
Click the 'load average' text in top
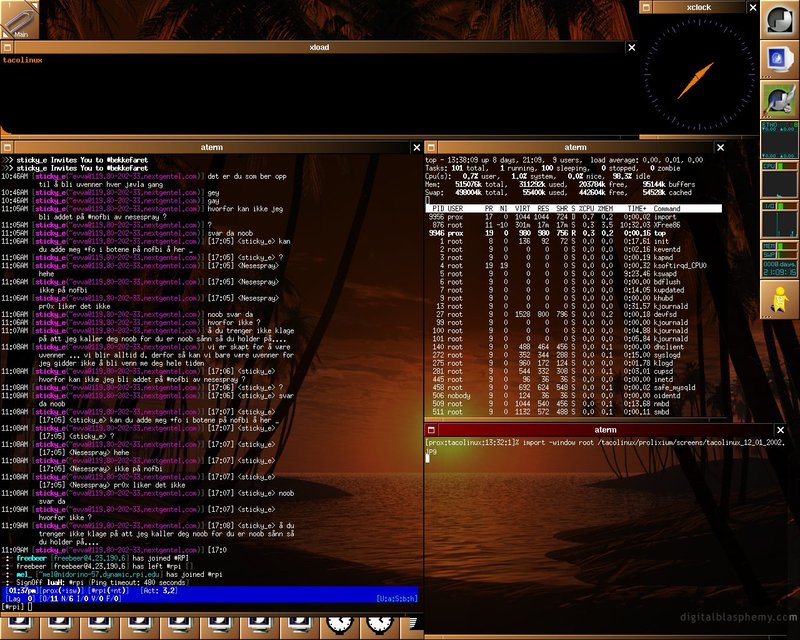pyautogui.click(x=613, y=160)
